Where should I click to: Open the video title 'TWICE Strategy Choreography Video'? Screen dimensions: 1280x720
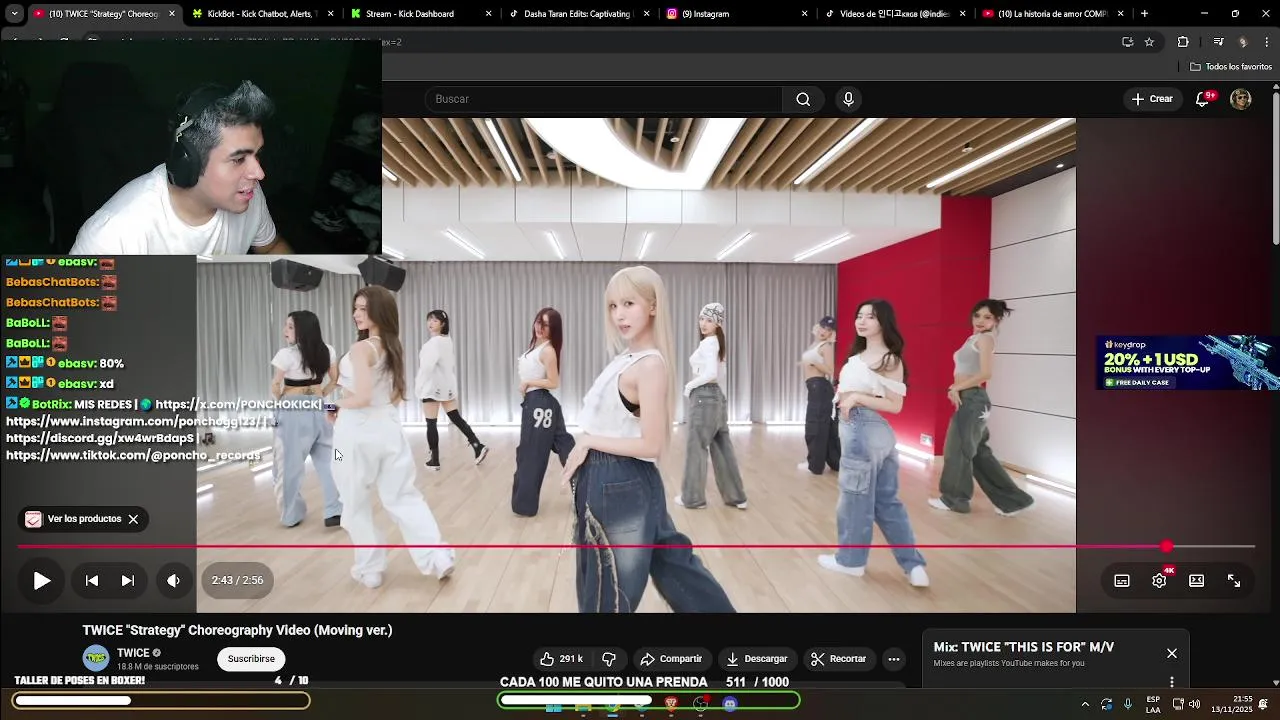coord(237,630)
